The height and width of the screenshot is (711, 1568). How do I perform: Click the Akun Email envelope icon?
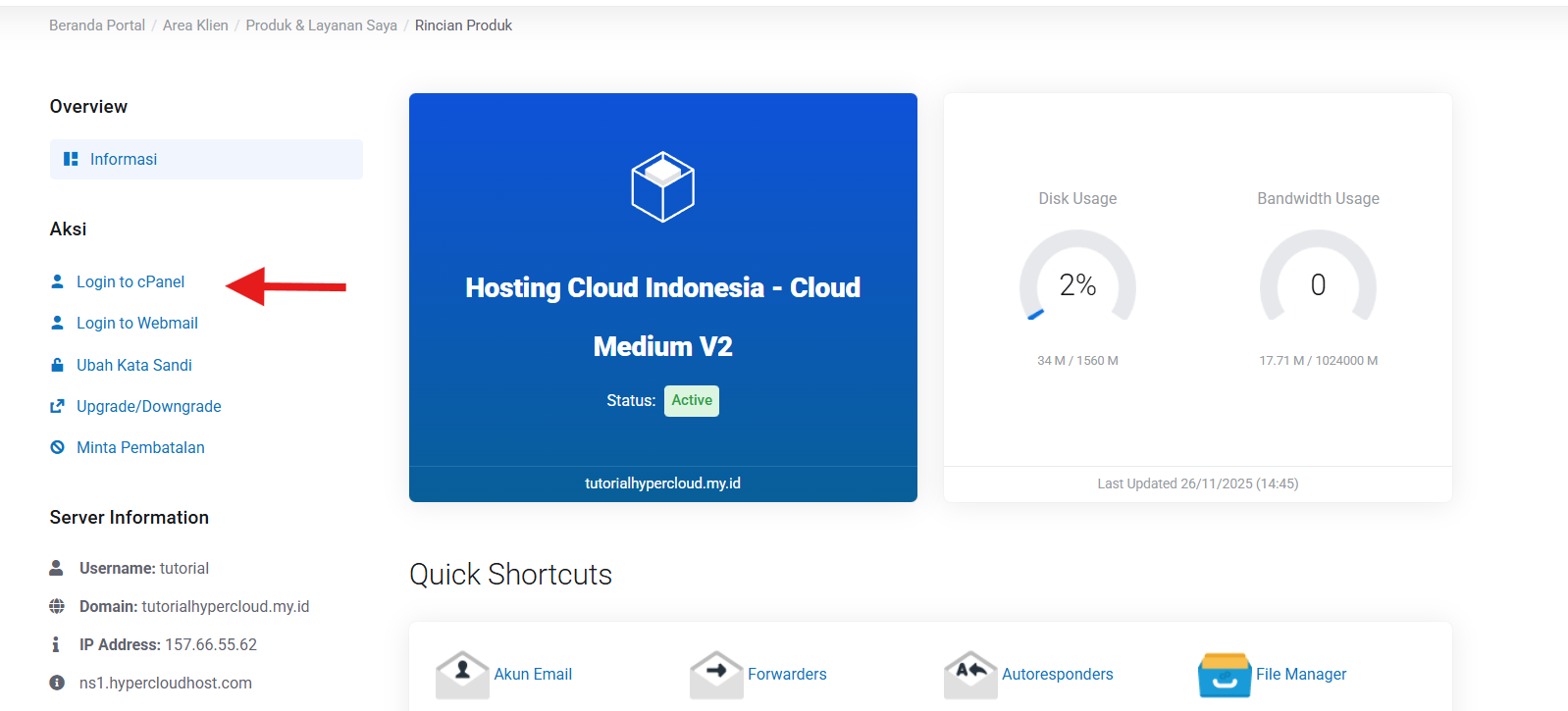click(462, 675)
